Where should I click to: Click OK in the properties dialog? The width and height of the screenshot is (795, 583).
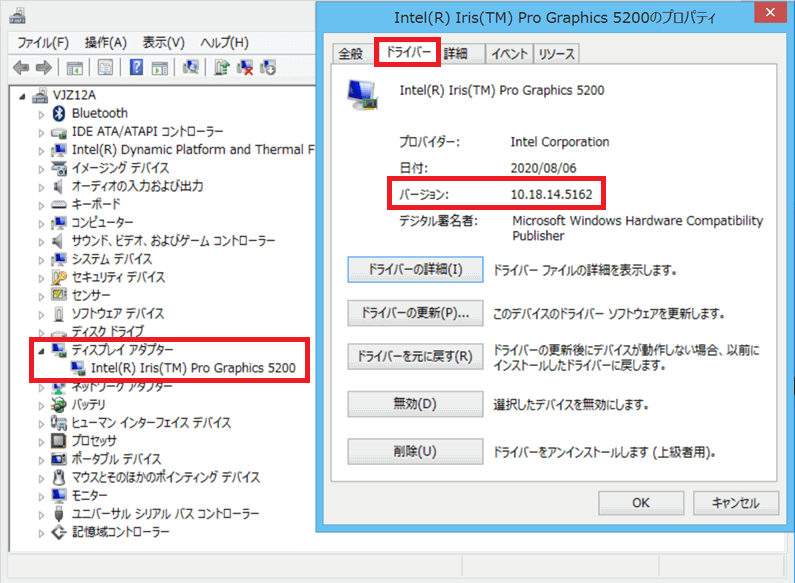[x=641, y=503]
